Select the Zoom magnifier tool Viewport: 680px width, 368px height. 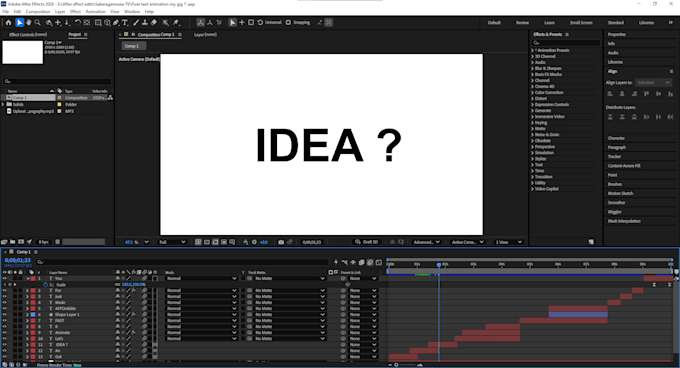tap(38, 23)
